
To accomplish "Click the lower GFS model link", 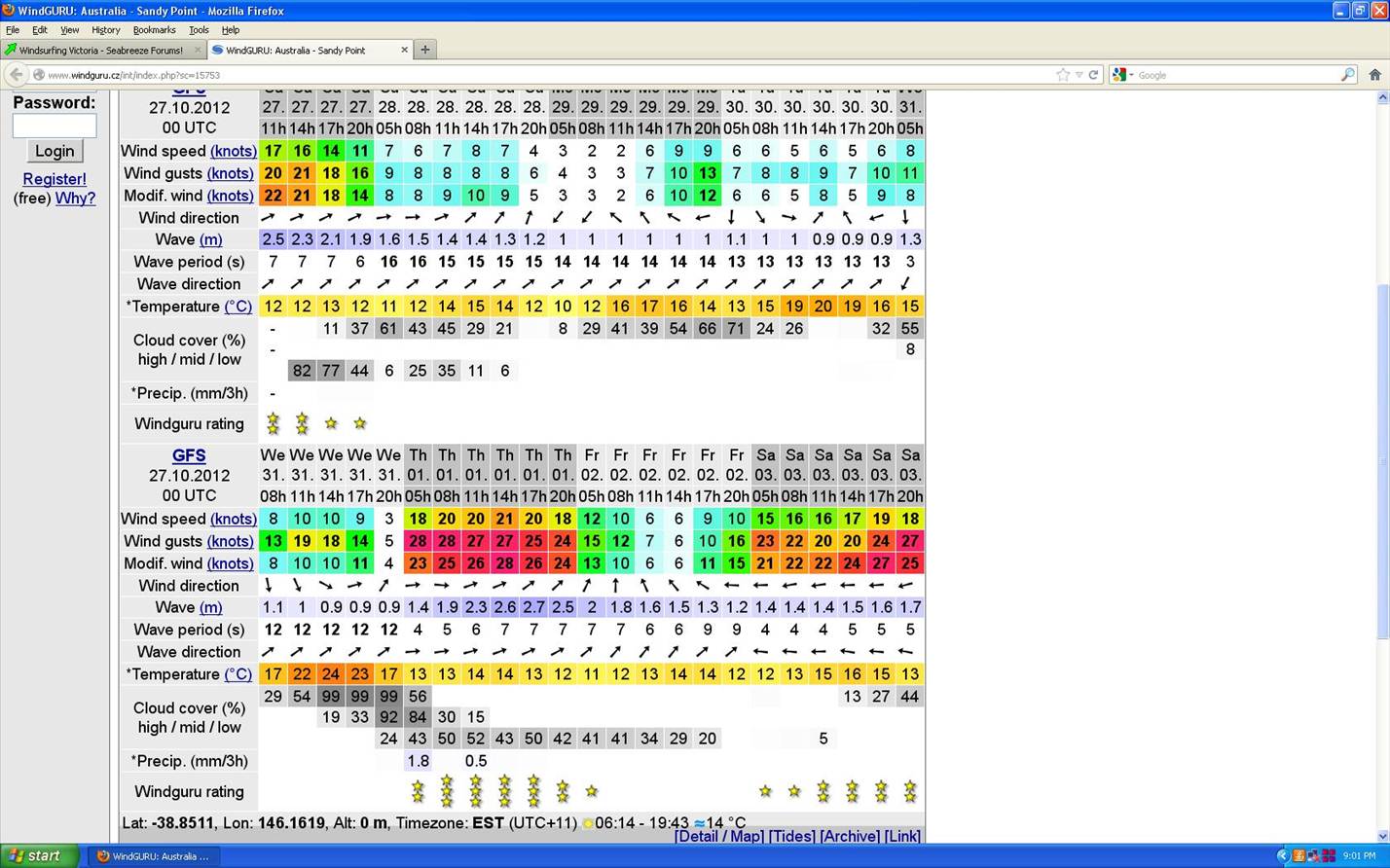I will [x=189, y=455].
